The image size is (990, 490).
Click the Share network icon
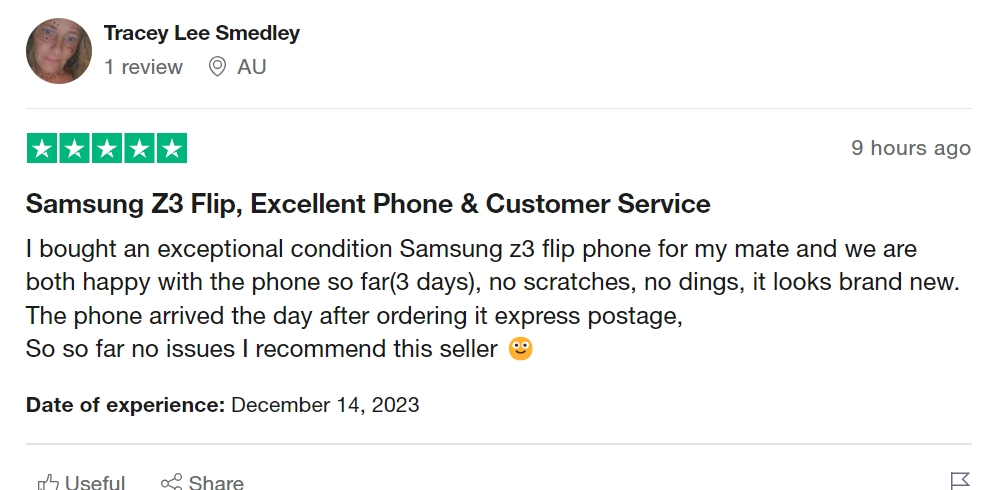171,484
